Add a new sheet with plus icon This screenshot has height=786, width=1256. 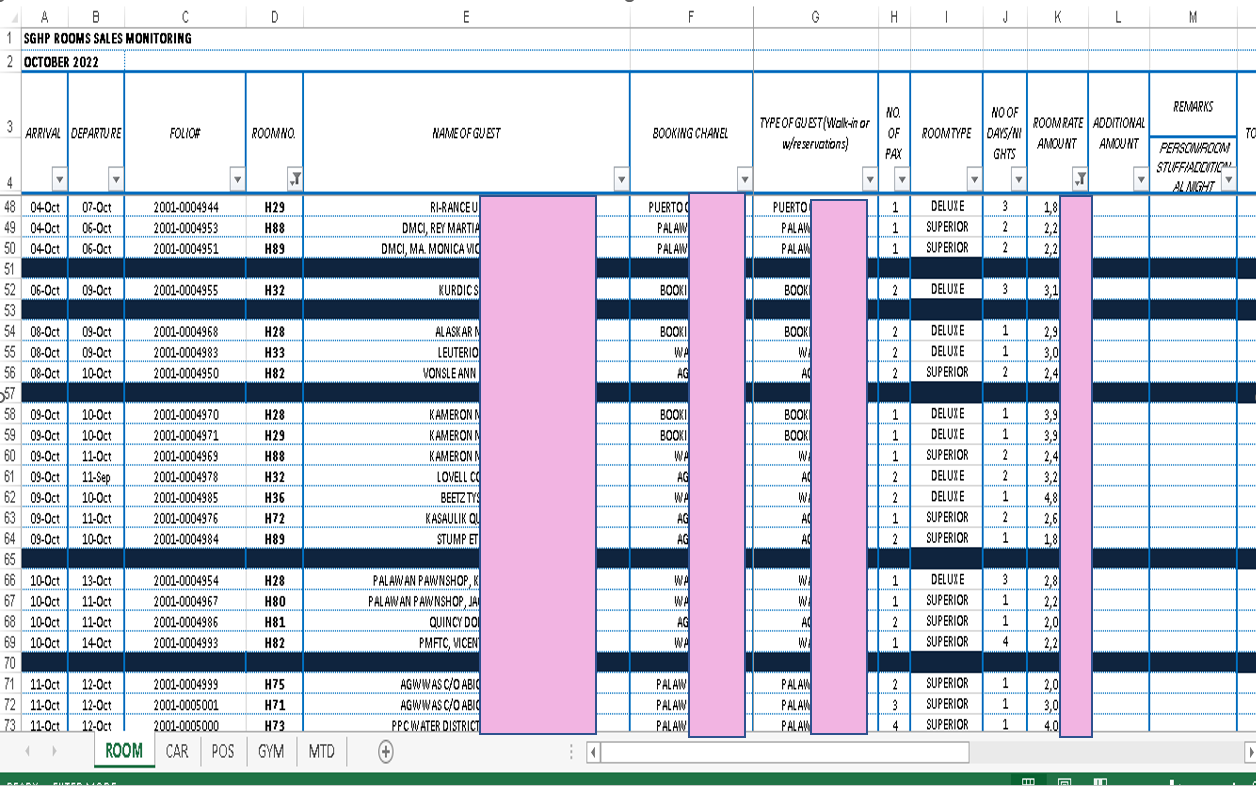tap(385, 752)
